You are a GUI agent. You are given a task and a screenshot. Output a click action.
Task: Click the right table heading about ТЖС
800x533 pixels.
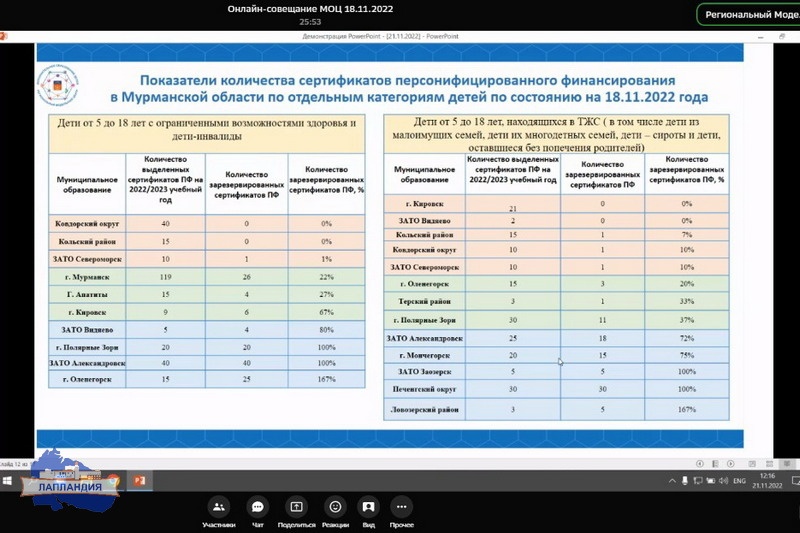pyautogui.click(x=556, y=135)
